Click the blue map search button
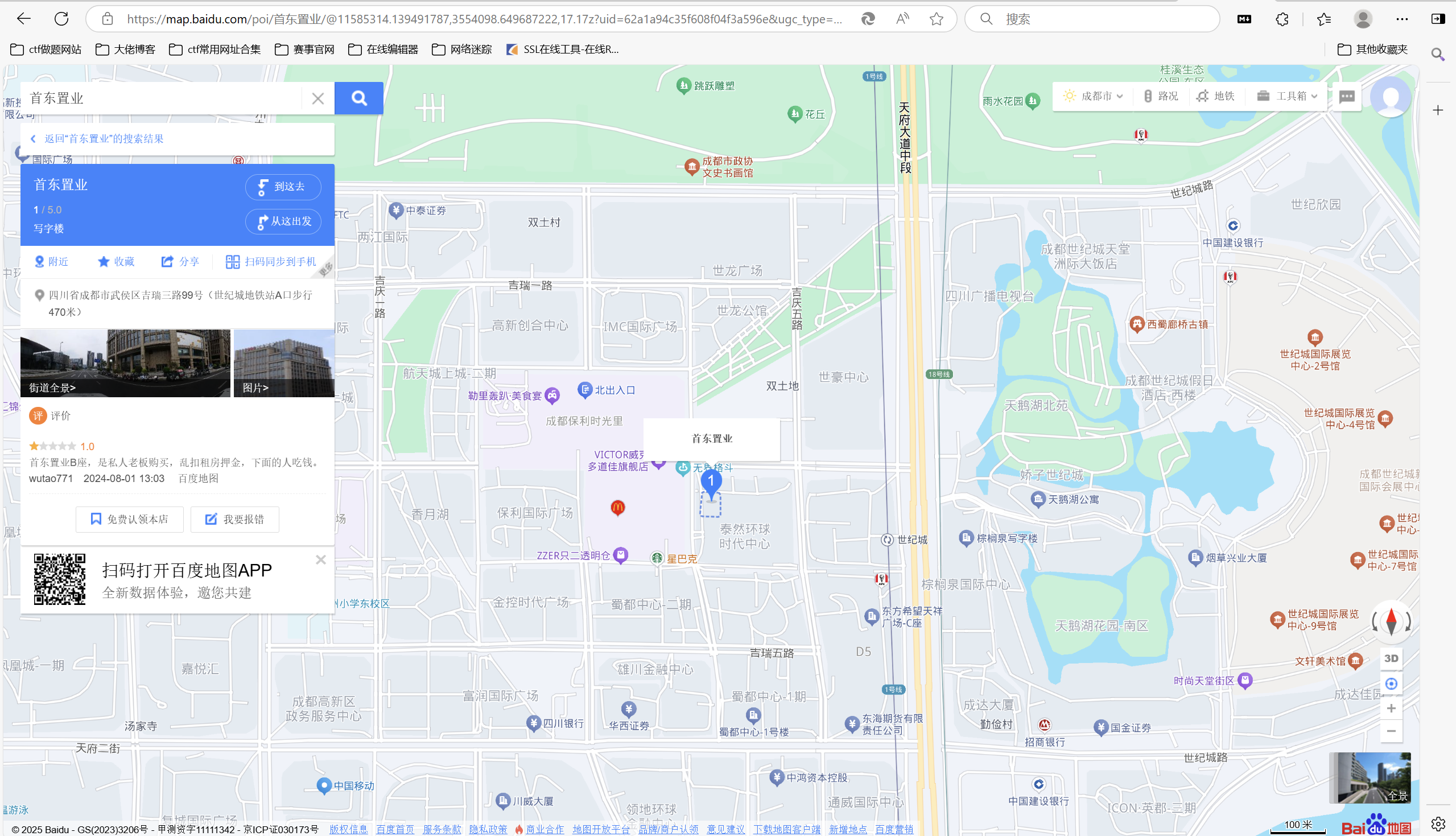Viewport: 1456px width, 836px height. click(x=358, y=98)
